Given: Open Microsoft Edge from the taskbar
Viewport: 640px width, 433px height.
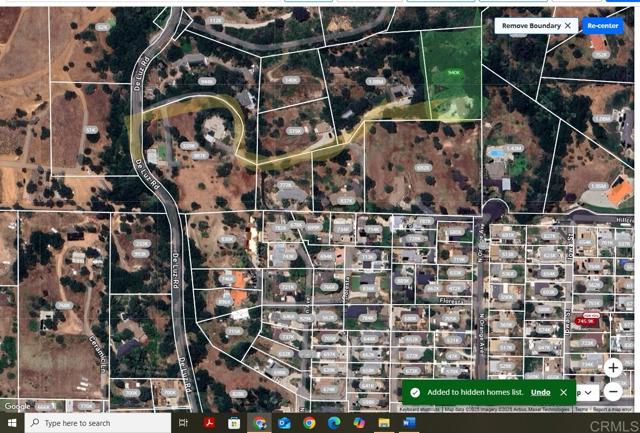Looking at the screenshot, I should click(334, 423).
